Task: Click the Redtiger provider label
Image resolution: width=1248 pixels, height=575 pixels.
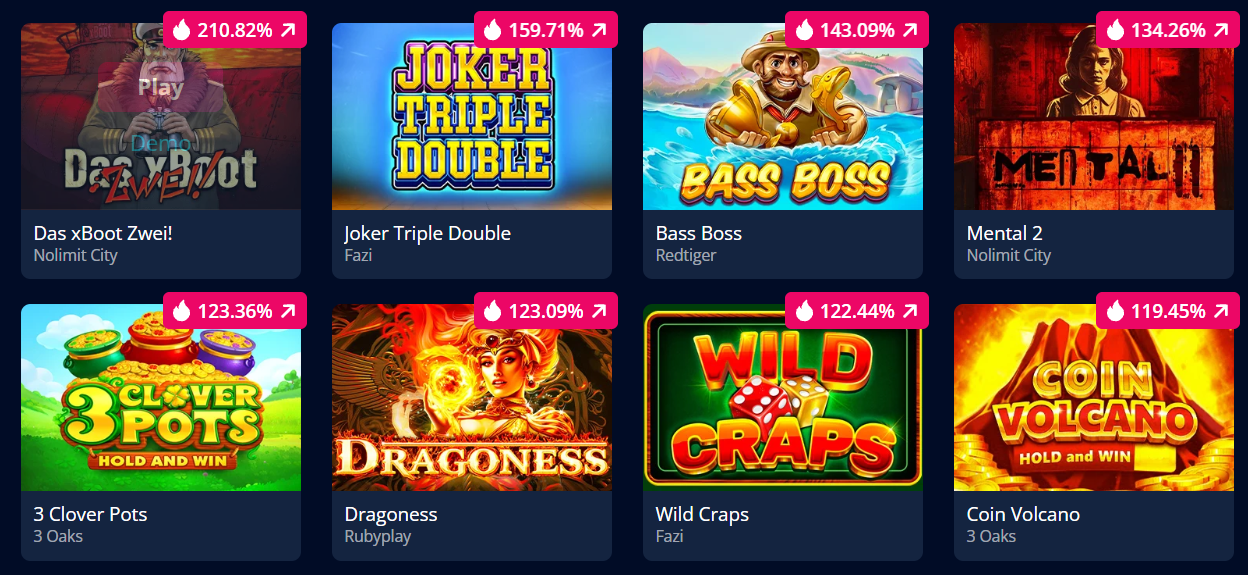Action: coord(686,255)
